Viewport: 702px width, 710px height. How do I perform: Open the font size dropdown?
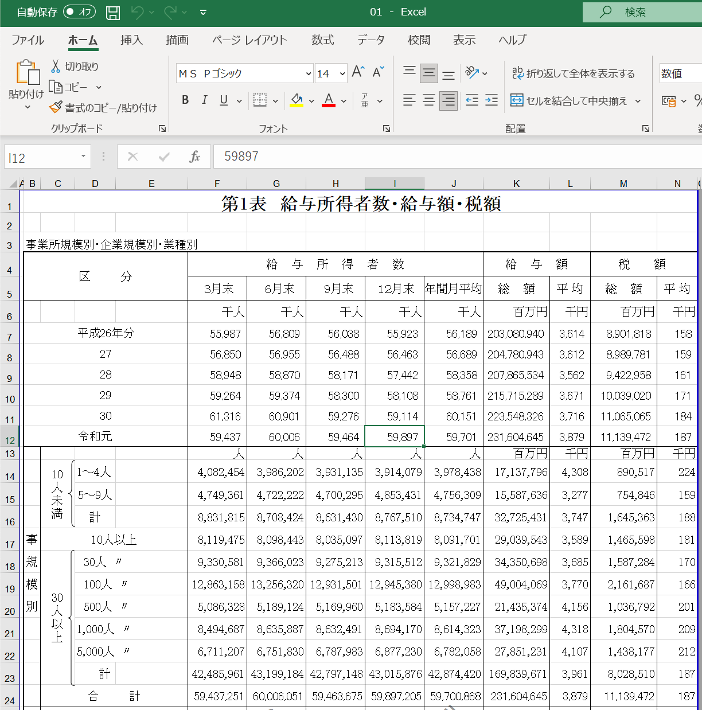[342, 74]
